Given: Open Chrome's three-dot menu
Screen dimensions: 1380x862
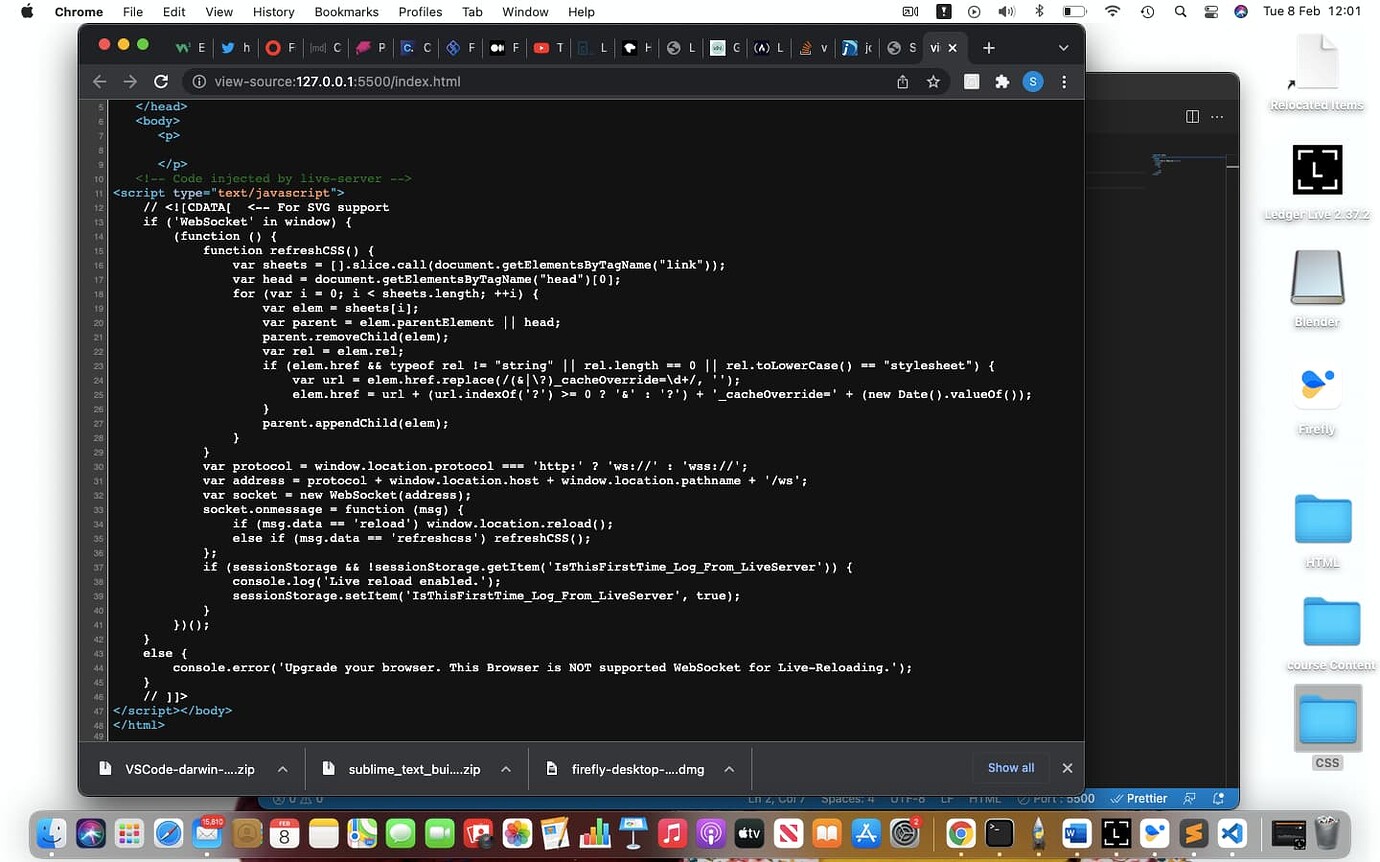Looking at the screenshot, I should tap(1065, 82).
